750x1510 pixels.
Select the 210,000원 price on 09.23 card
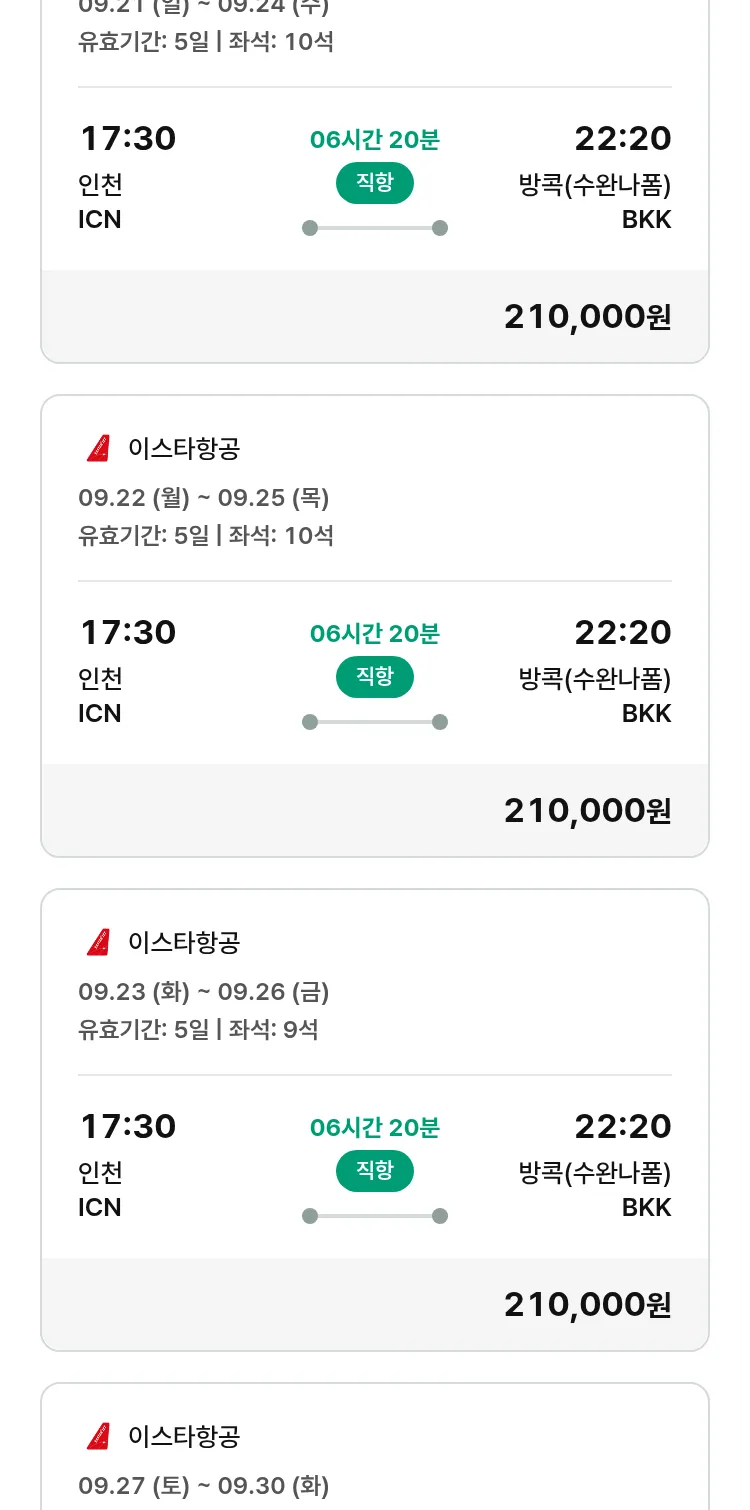587,1304
